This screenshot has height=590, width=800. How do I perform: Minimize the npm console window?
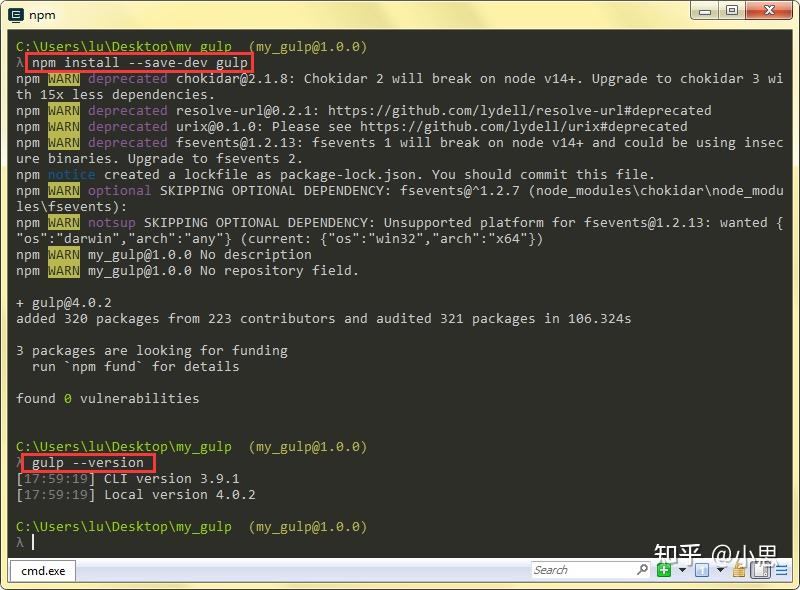pyautogui.click(x=705, y=11)
